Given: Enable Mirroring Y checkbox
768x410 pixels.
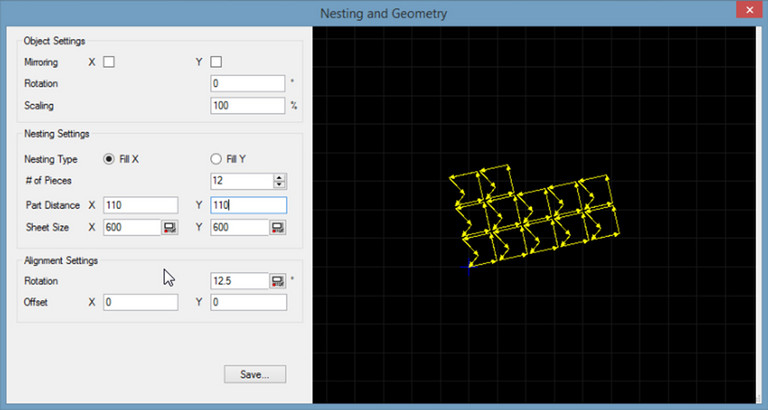Looking at the screenshot, I should [216, 62].
